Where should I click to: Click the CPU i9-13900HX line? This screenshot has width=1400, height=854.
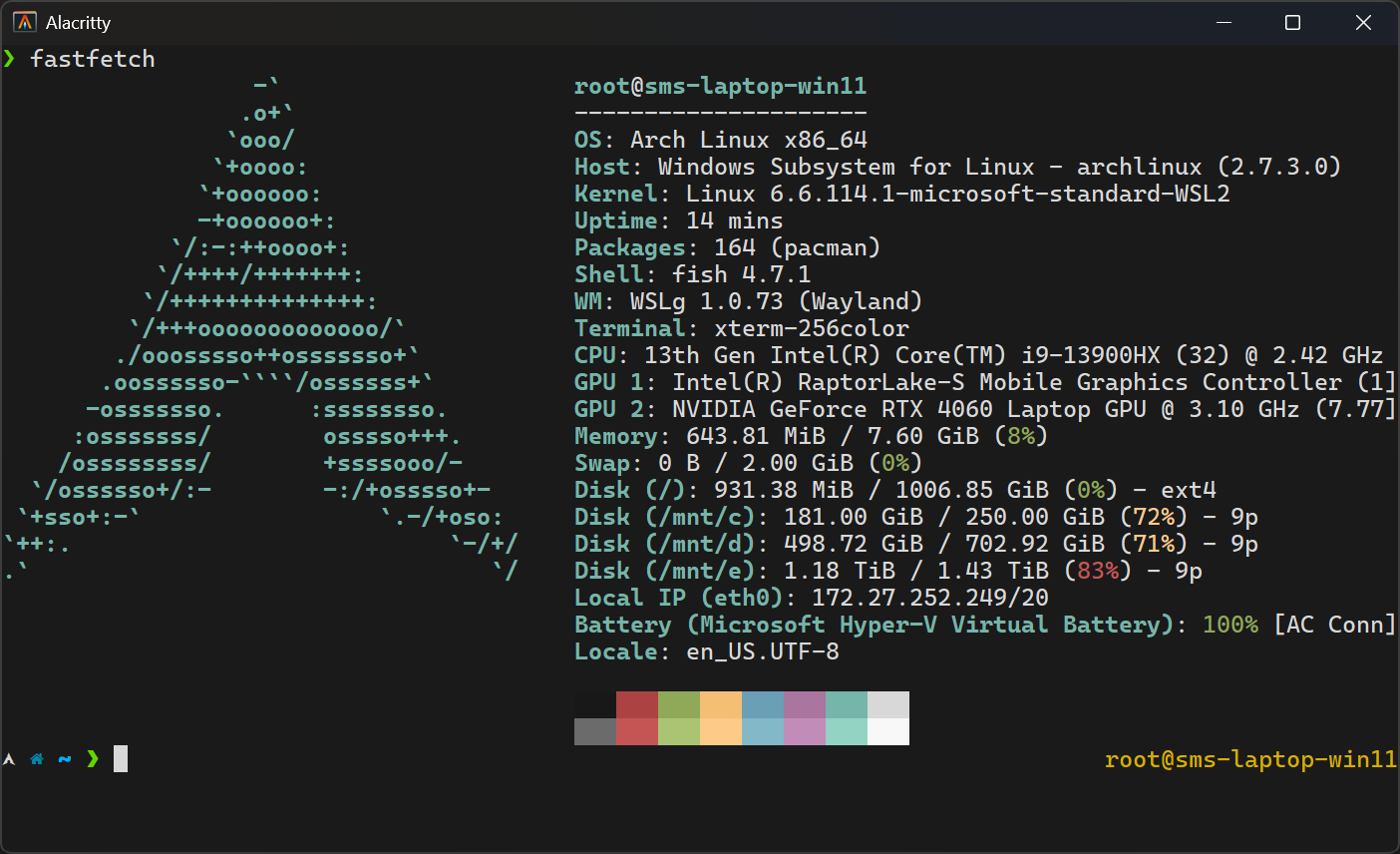coord(979,355)
